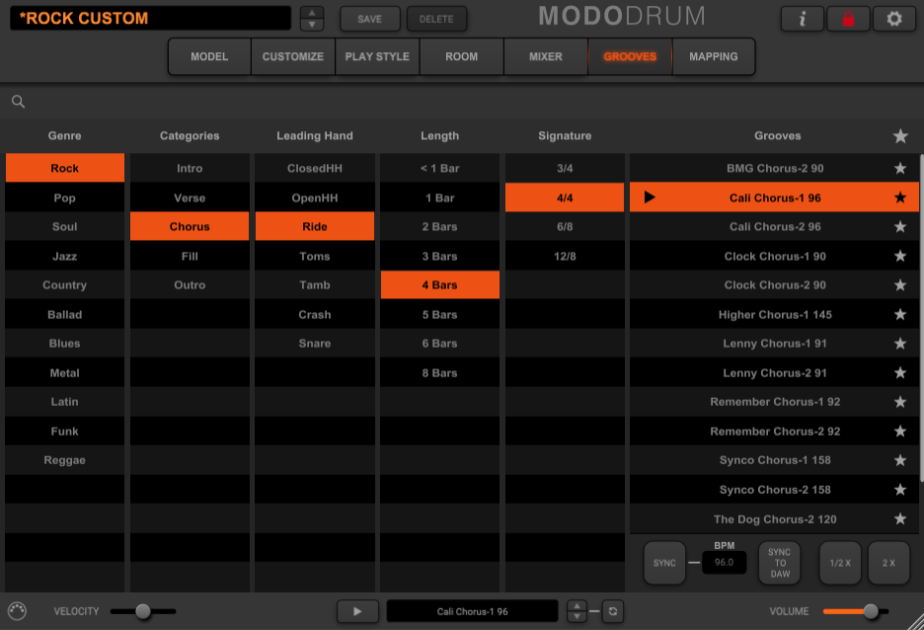Start playback with bottom transport play button
This screenshot has width=924, height=630.
pos(358,611)
